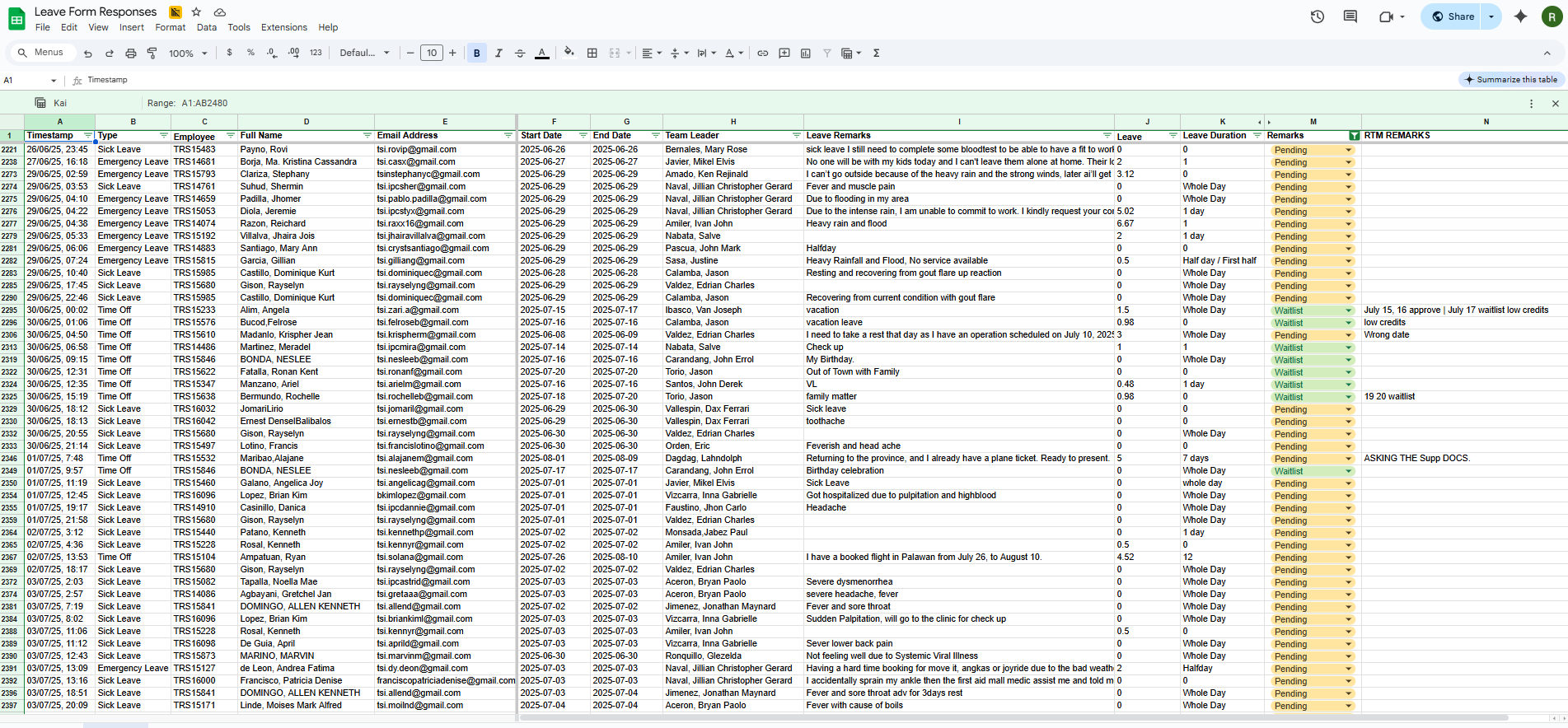
Task: Click the font size field
Action: pos(432,53)
